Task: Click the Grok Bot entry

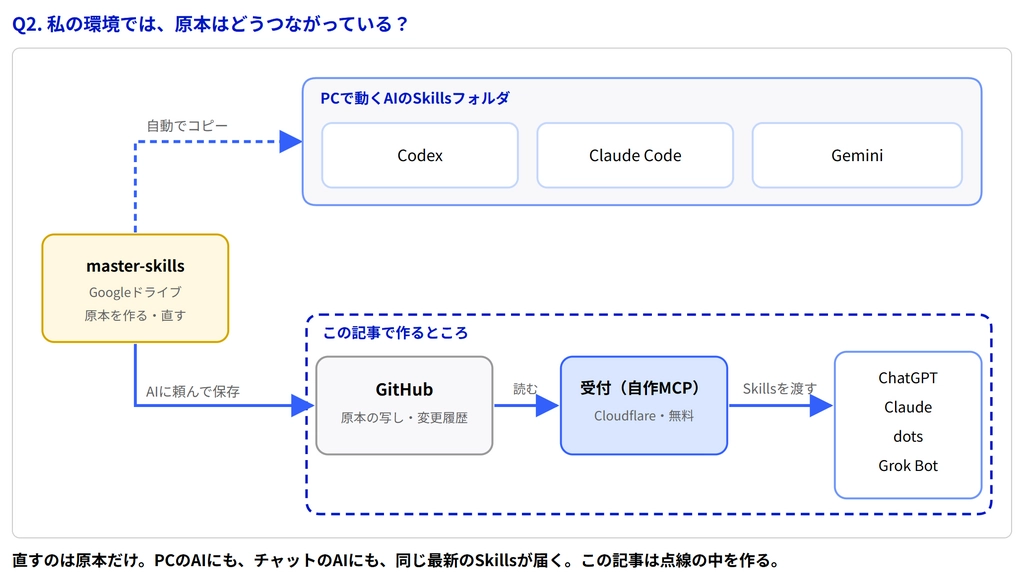Action: [908, 466]
